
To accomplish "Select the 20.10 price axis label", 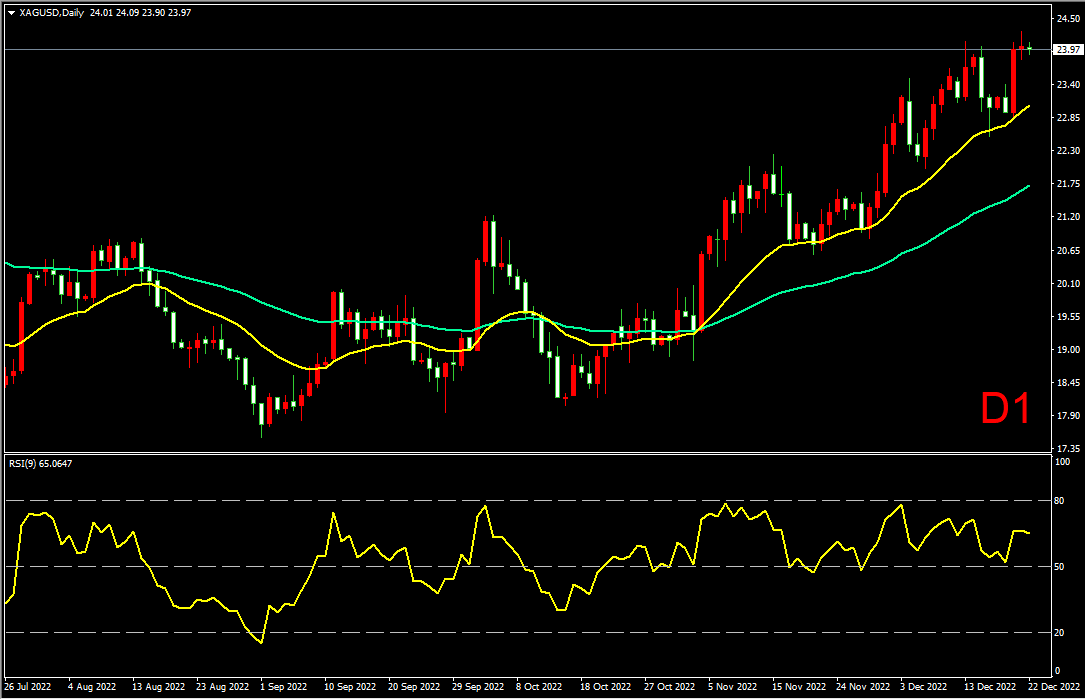I will click(1068, 284).
